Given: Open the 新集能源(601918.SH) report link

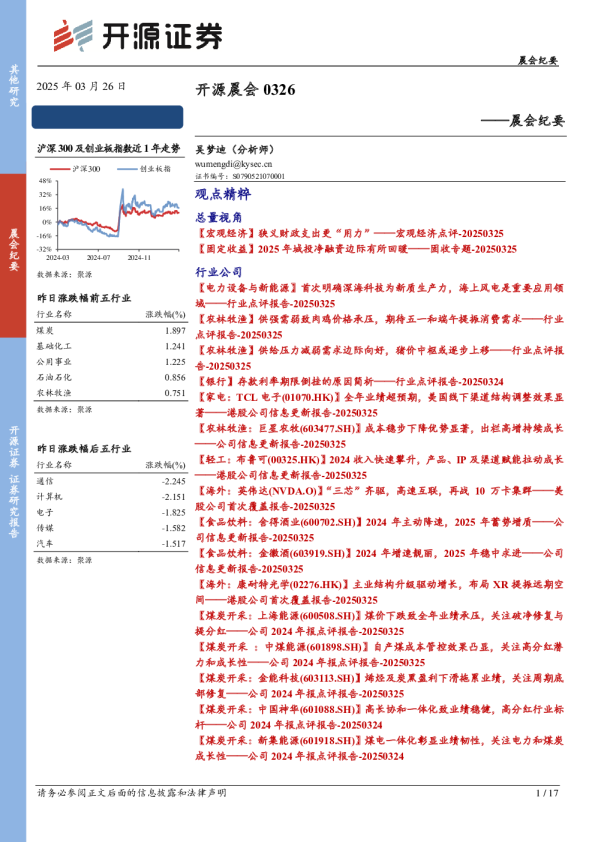Looking at the screenshot, I should 379,747.
